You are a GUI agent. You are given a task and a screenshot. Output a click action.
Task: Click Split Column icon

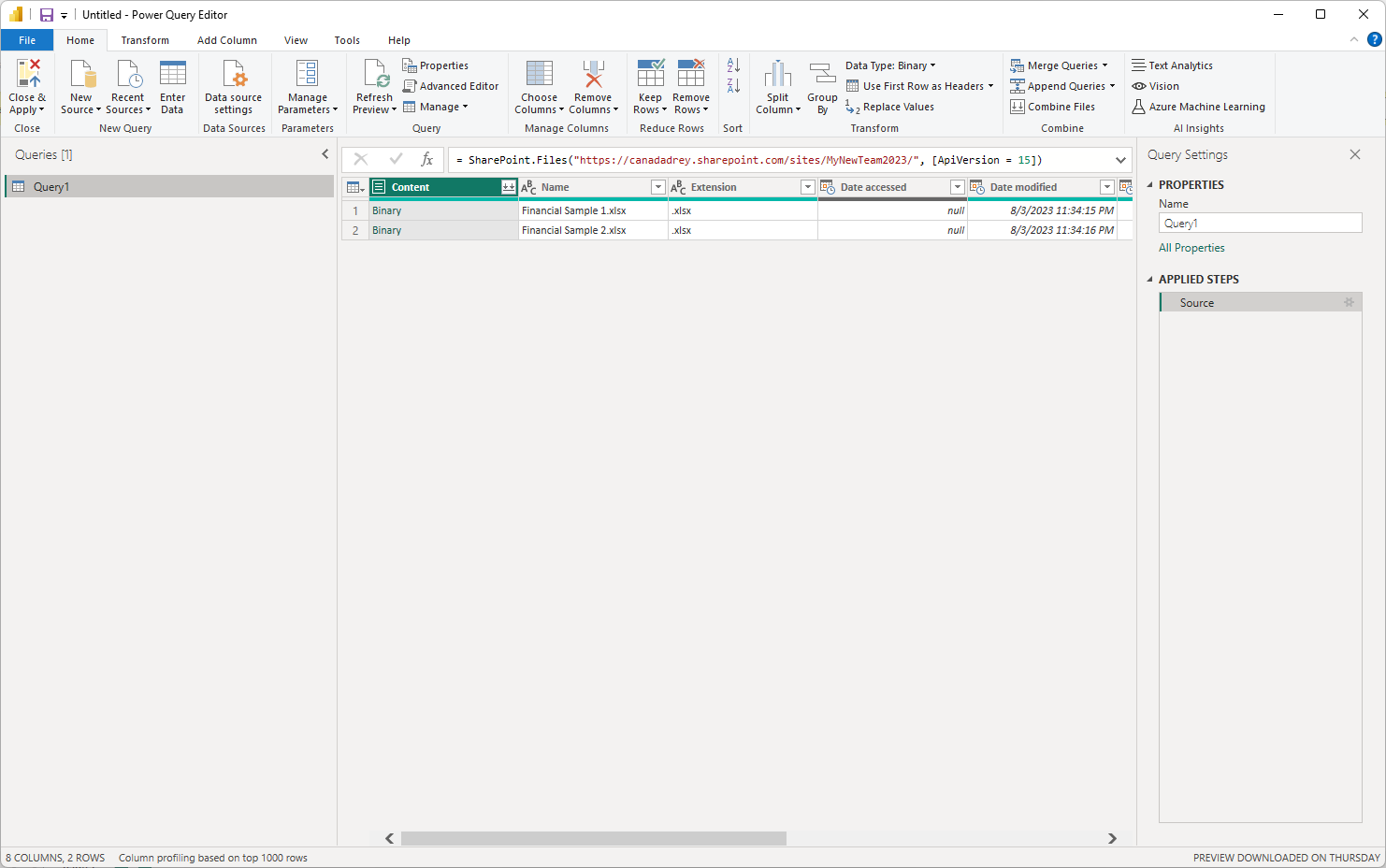[x=777, y=73]
